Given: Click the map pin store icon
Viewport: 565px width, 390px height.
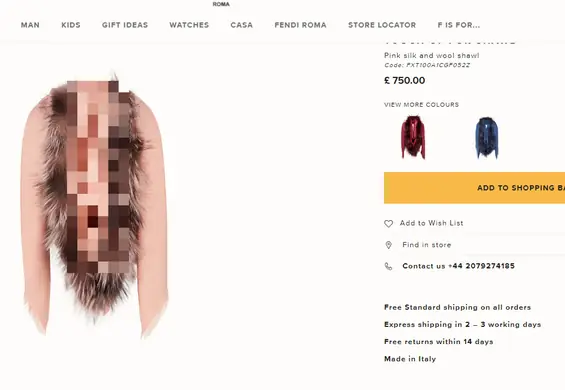Looking at the screenshot, I should click(388, 245).
